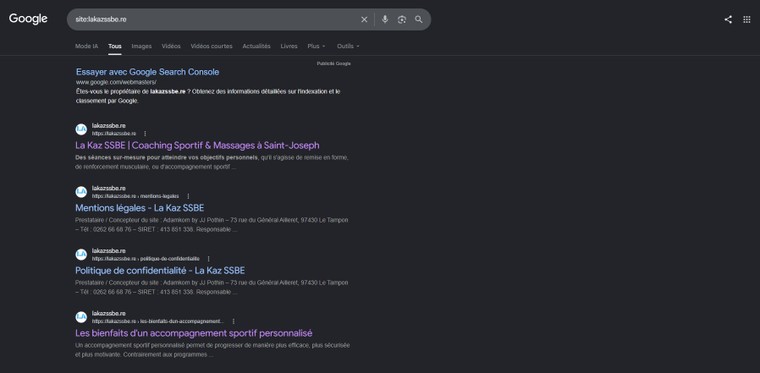Viewport: 760px width, 373px height.
Task: Click favicon of the homepage result
Action: point(81,129)
